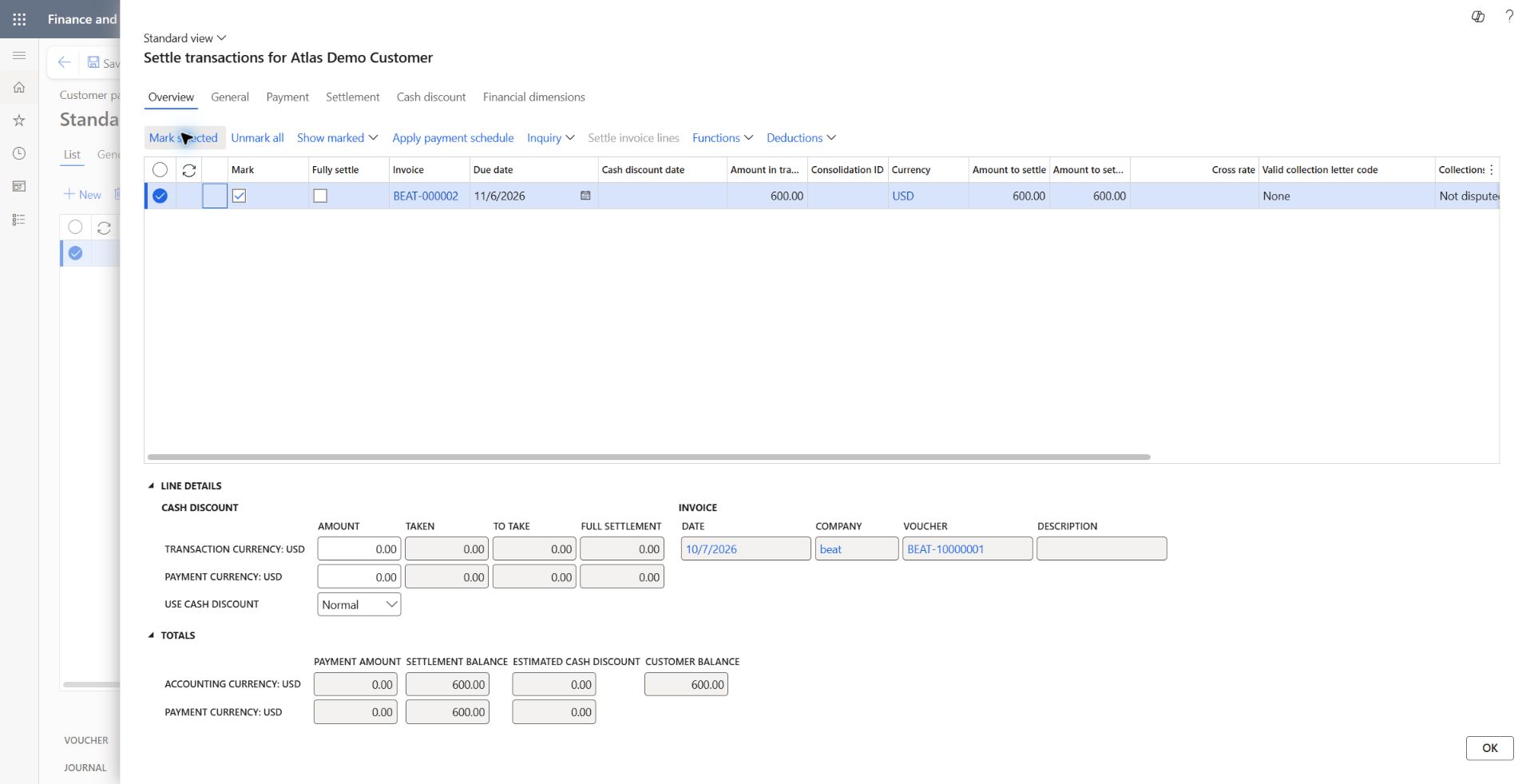The width and height of the screenshot is (1530, 784).
Task: Click New plus in the background page
Action: pyautogui.click(x=82, y=194)
